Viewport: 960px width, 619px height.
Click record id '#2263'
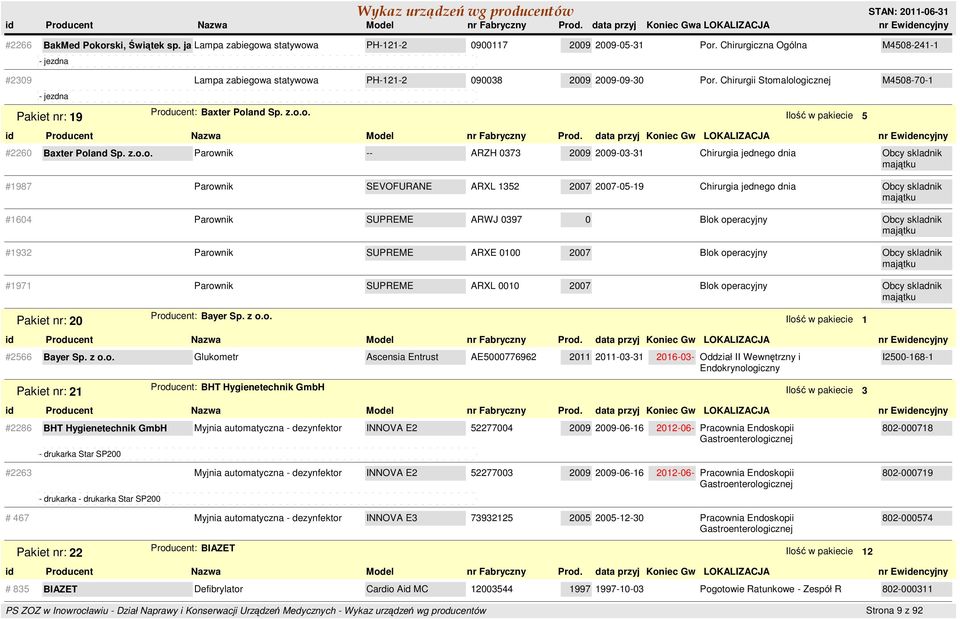click(x=18, y=473)
